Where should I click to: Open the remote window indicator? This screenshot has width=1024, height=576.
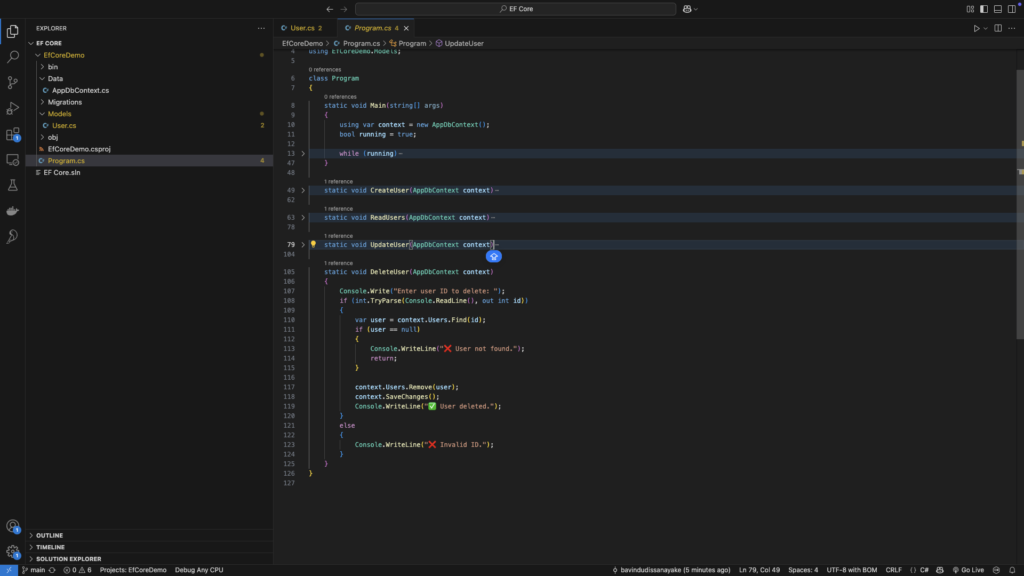click(8, 570)
